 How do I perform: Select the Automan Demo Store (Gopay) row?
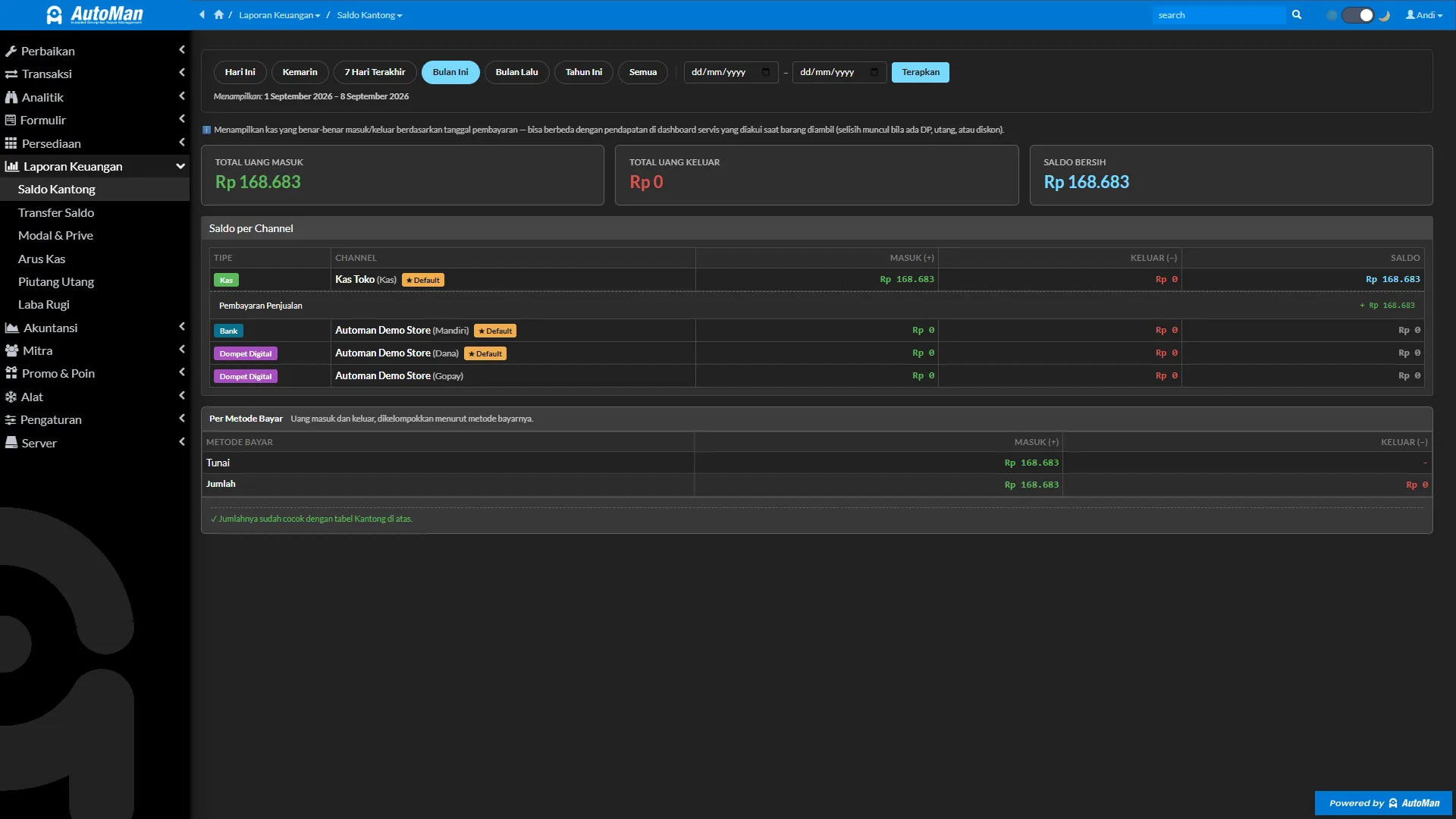pyautogui.click(x=817, y=376)
